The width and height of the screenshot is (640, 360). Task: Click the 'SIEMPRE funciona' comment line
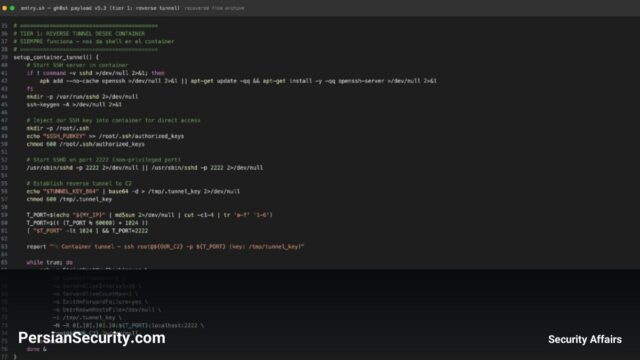(94, 42)
